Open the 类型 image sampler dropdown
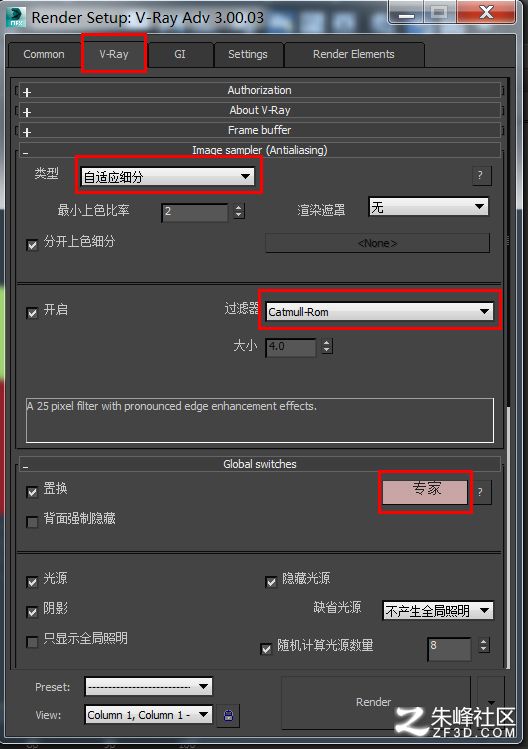This screenshot has height=749, width=528. 168,176
